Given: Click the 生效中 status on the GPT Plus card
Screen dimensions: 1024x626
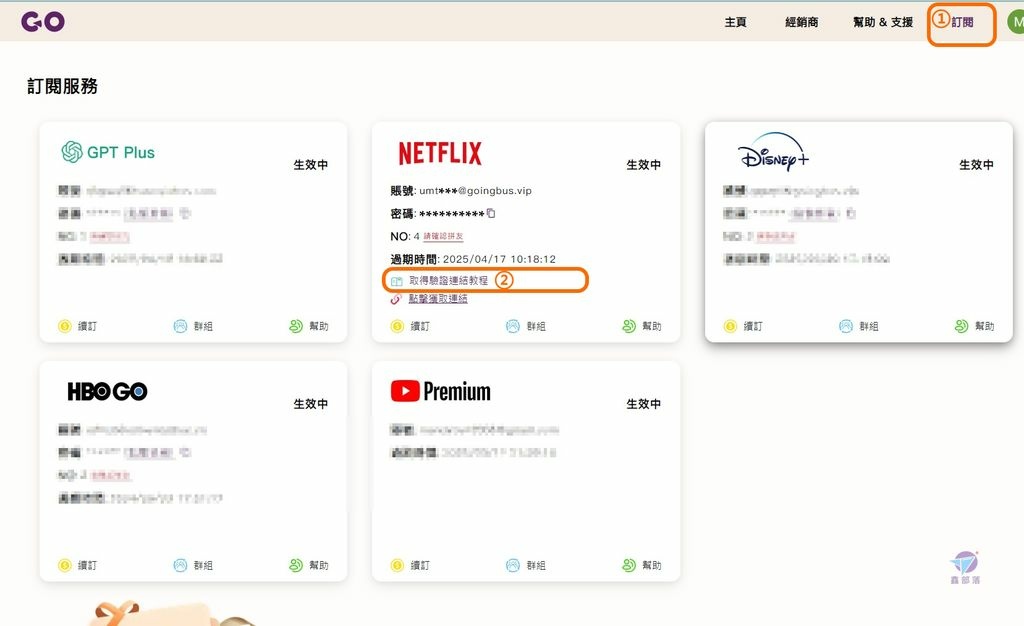Looking at the screenshot, I should 311,165.
